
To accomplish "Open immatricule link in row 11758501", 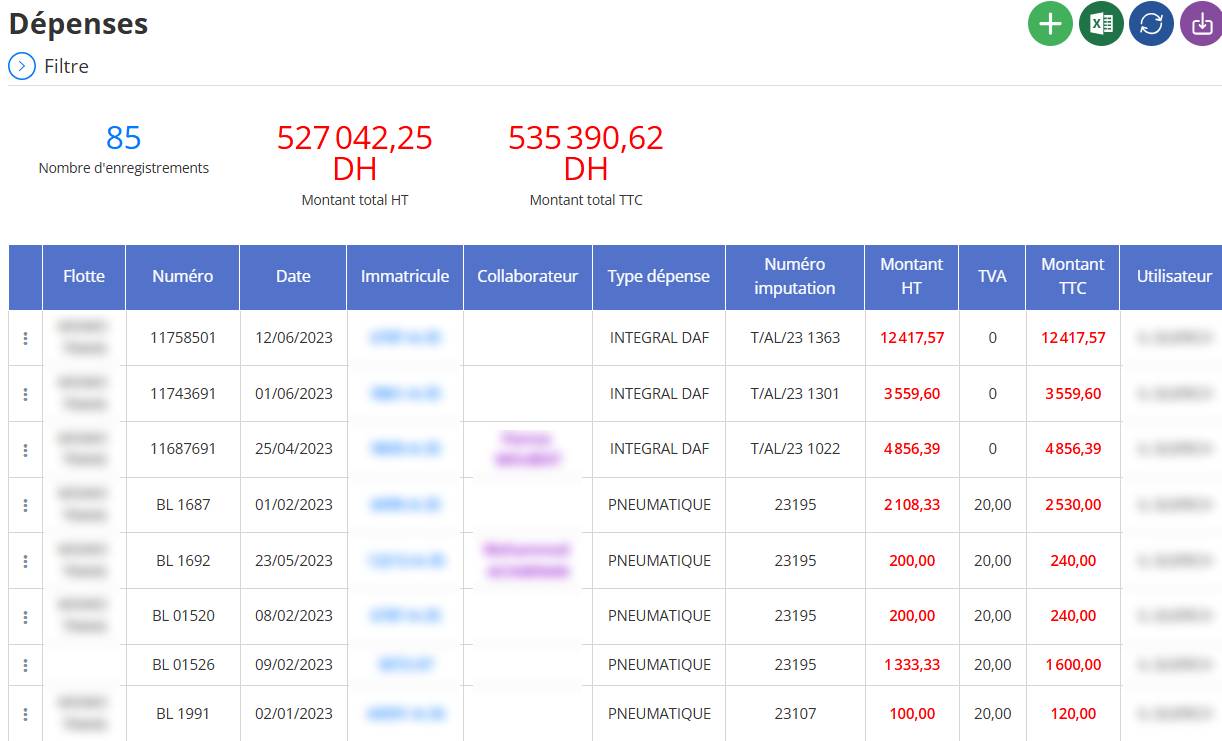I will (x=405, y=338).
